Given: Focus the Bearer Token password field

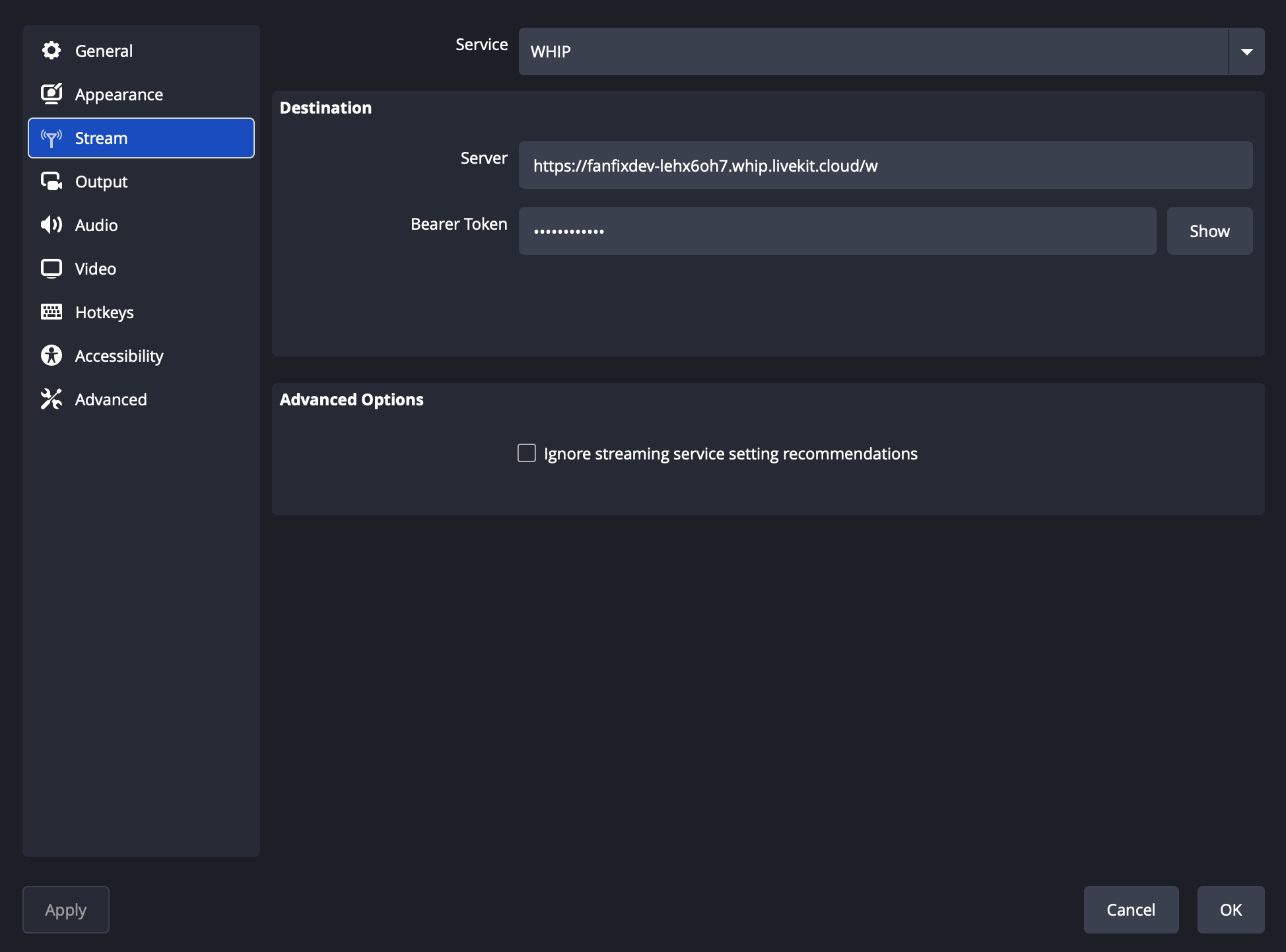Looking at the screenshot, I should coord(836,231).
